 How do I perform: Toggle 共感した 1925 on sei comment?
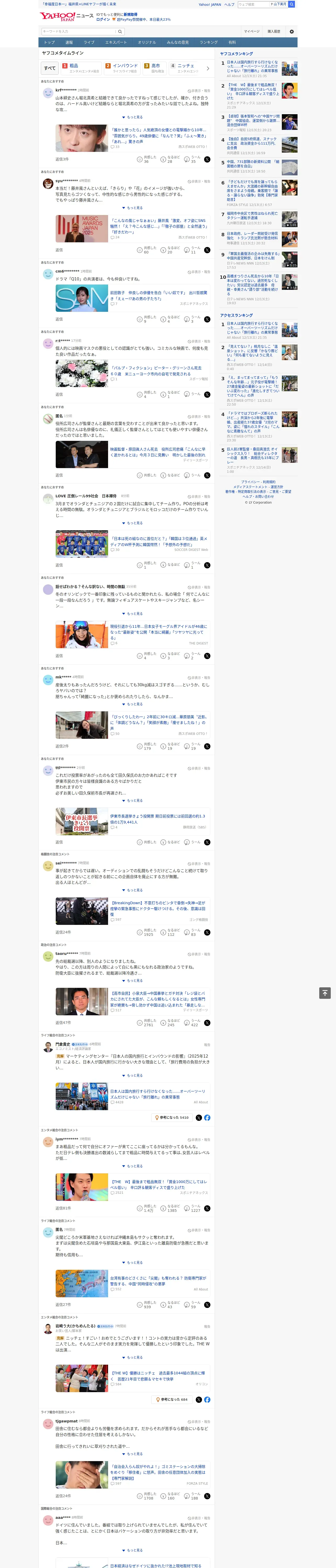(x=147, y=932)
